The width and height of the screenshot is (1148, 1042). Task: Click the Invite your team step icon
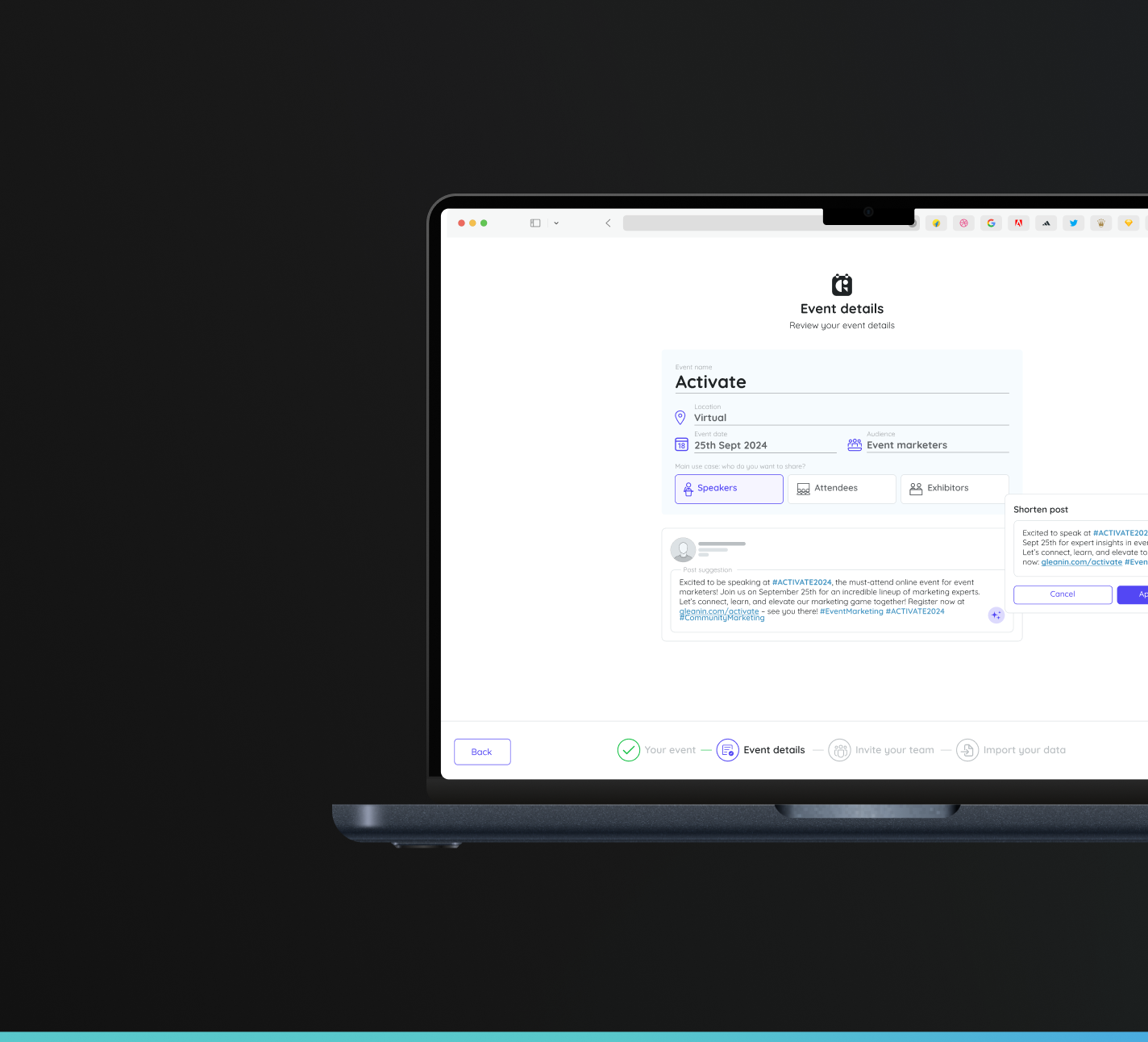839,750
